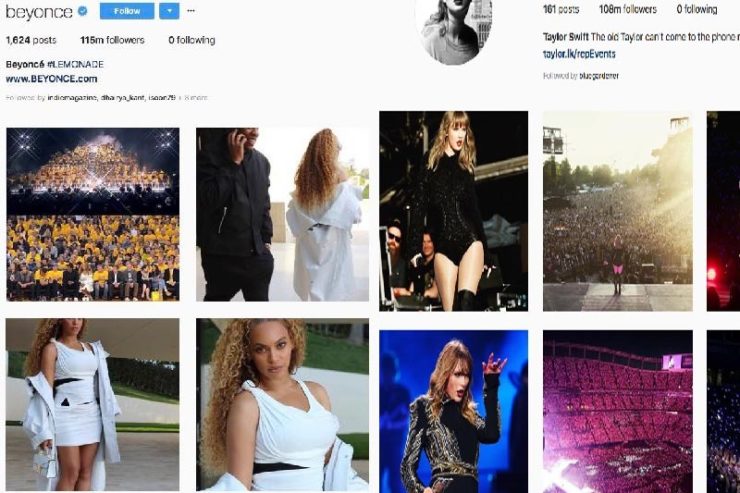Screen dimensions: 740x493
Task: Click the bluegarderer follower name
Action: 599,76
